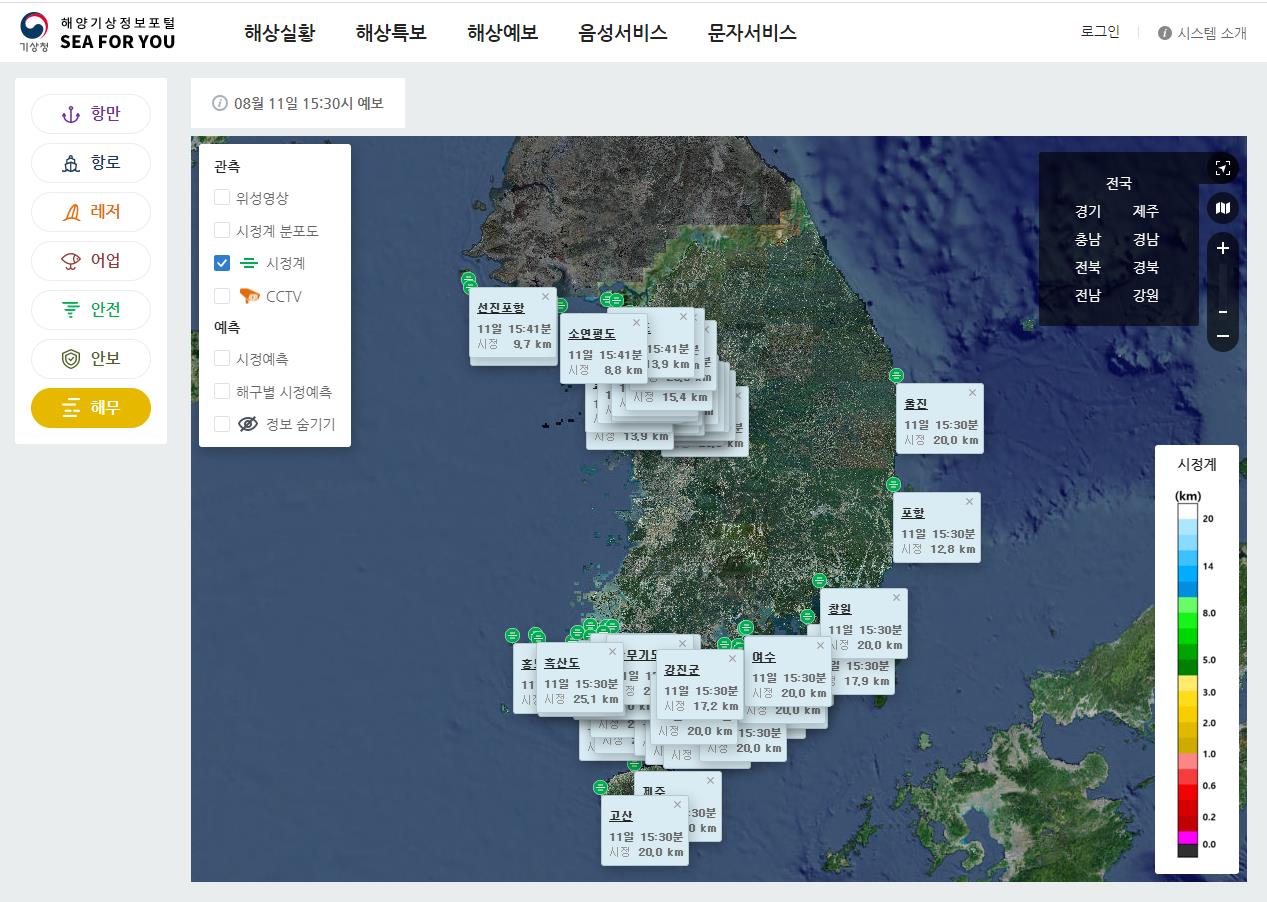Viewport: 1267px width, 902px height.
Task: Click the CCTV camera icon
Action: pos(249,296)
